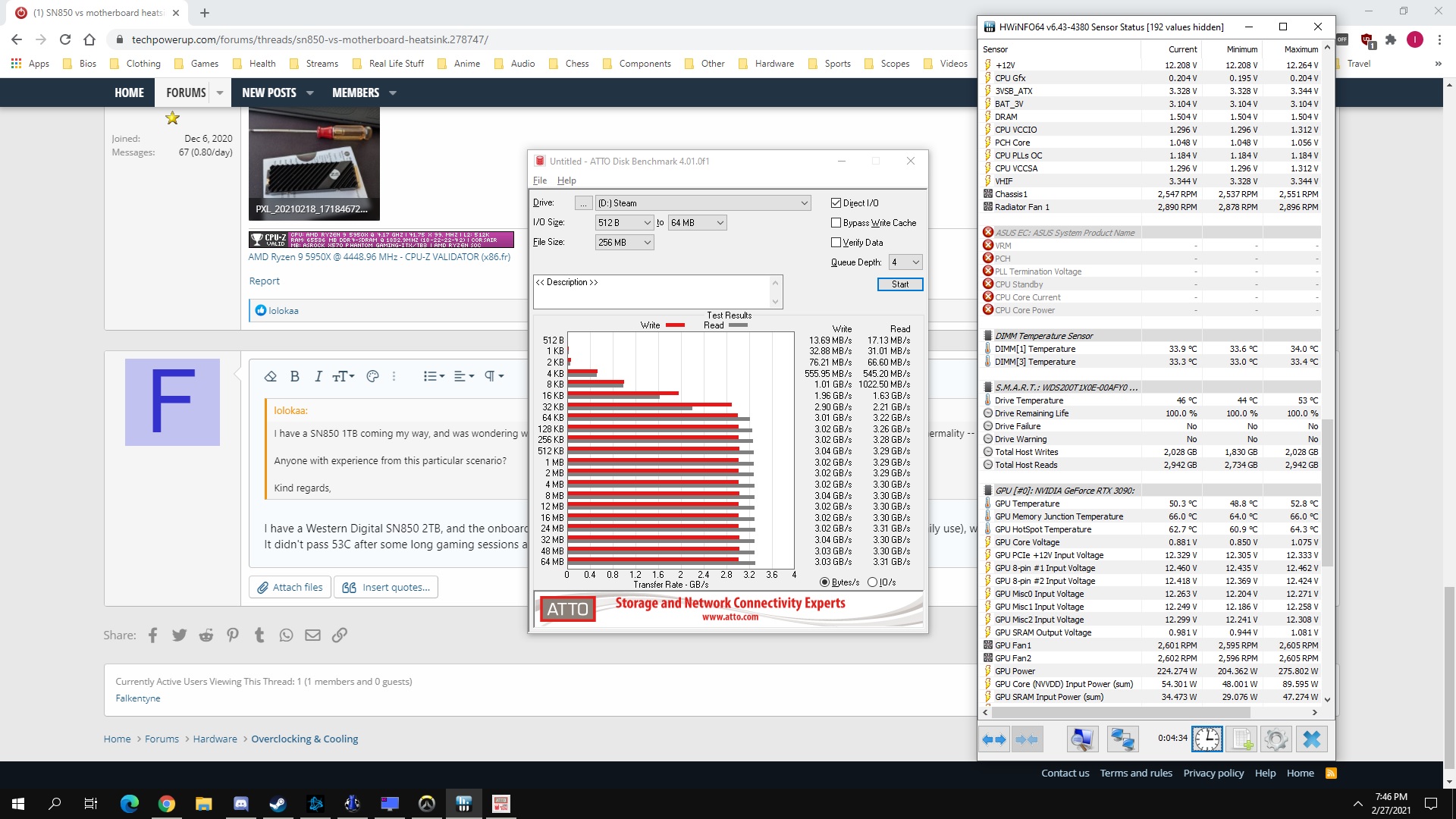This screenshot has height=819, width=1456.
Task: Click the HWiNFO horizontal scrollbar
Action: point(1120,713)
